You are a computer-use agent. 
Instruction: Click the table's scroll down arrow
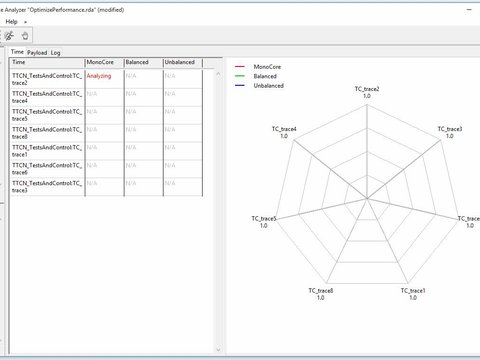coord(218,350)
